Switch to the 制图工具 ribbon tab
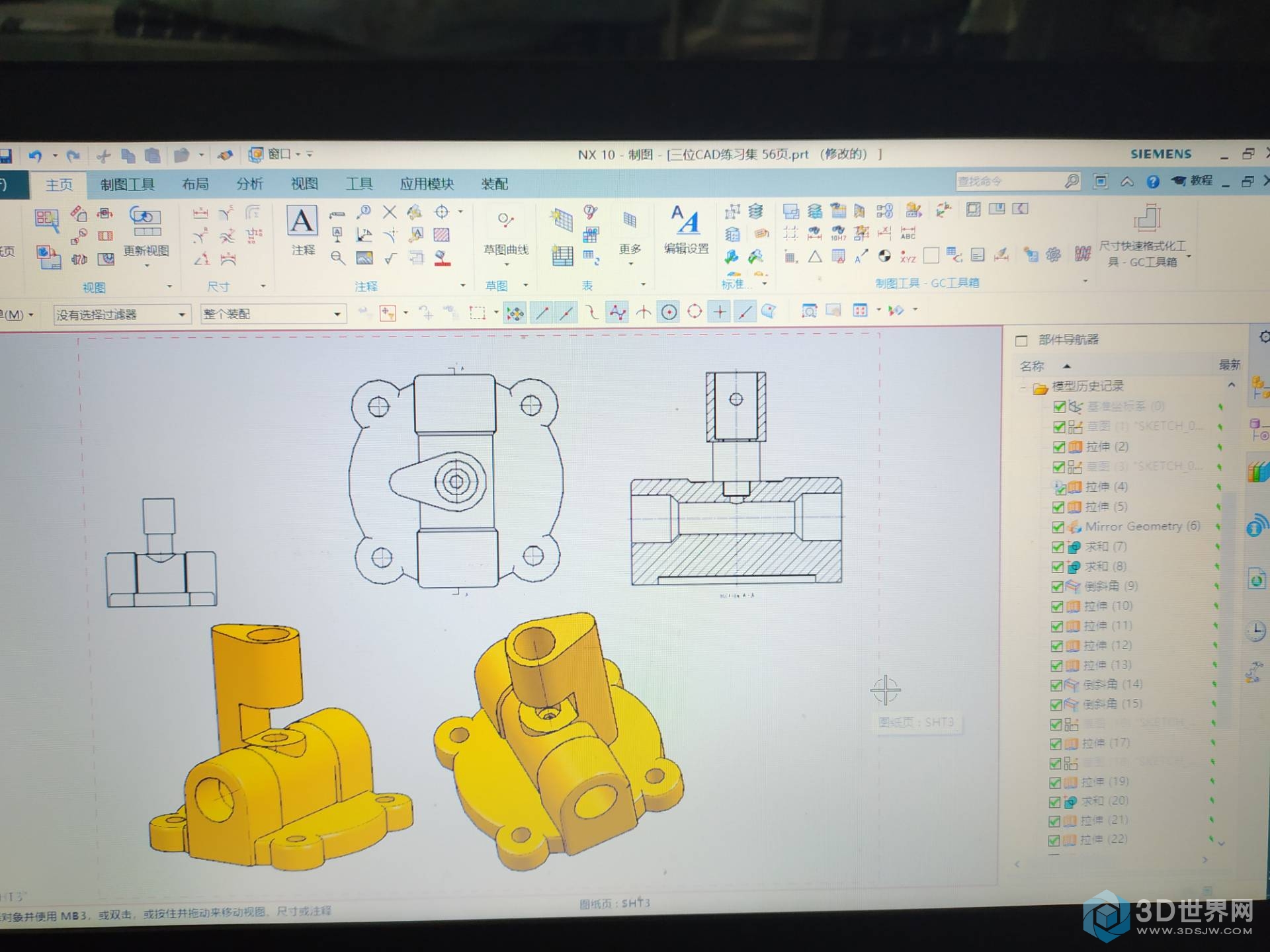1270x952 pixels. pos(127,184)
